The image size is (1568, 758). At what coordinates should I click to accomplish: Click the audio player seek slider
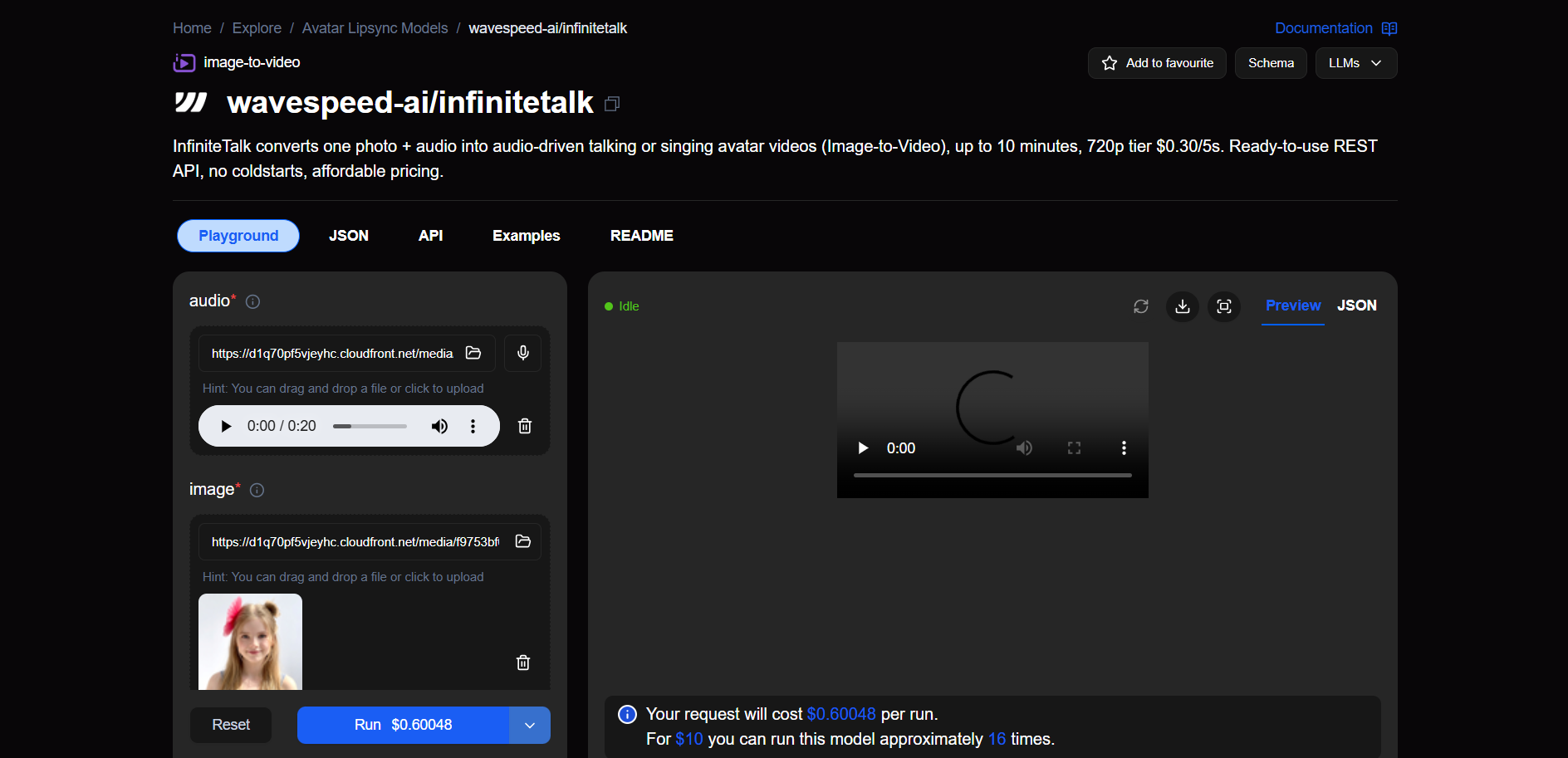[x=370, y=426]
